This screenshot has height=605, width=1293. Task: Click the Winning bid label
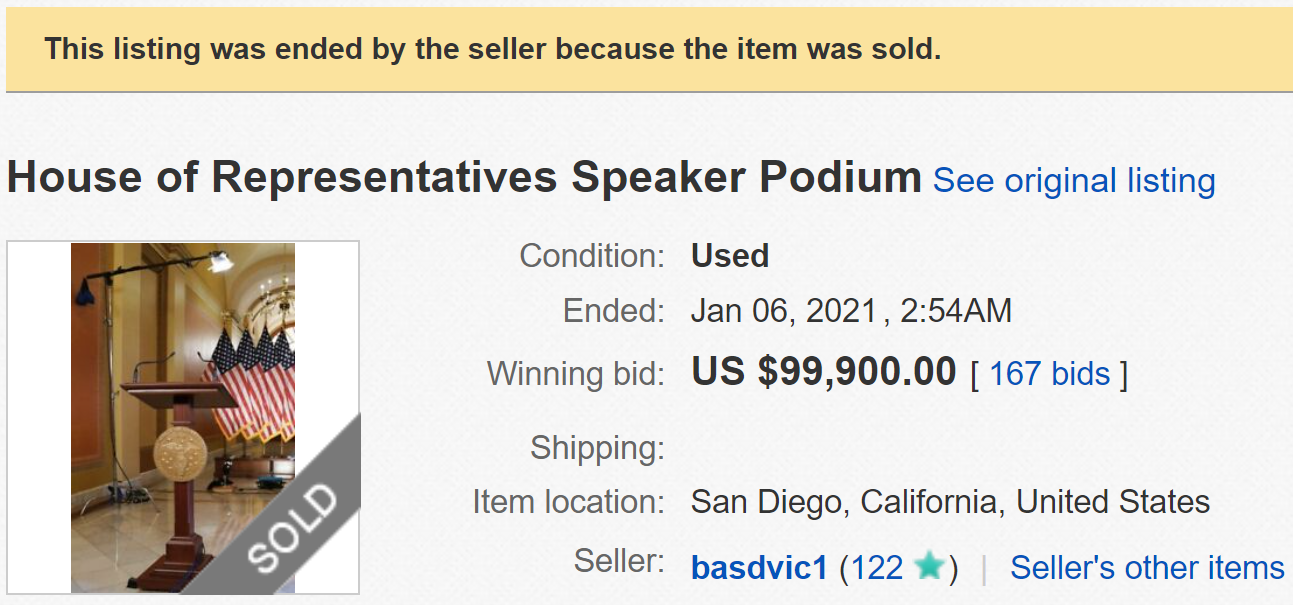click(575, 374)
